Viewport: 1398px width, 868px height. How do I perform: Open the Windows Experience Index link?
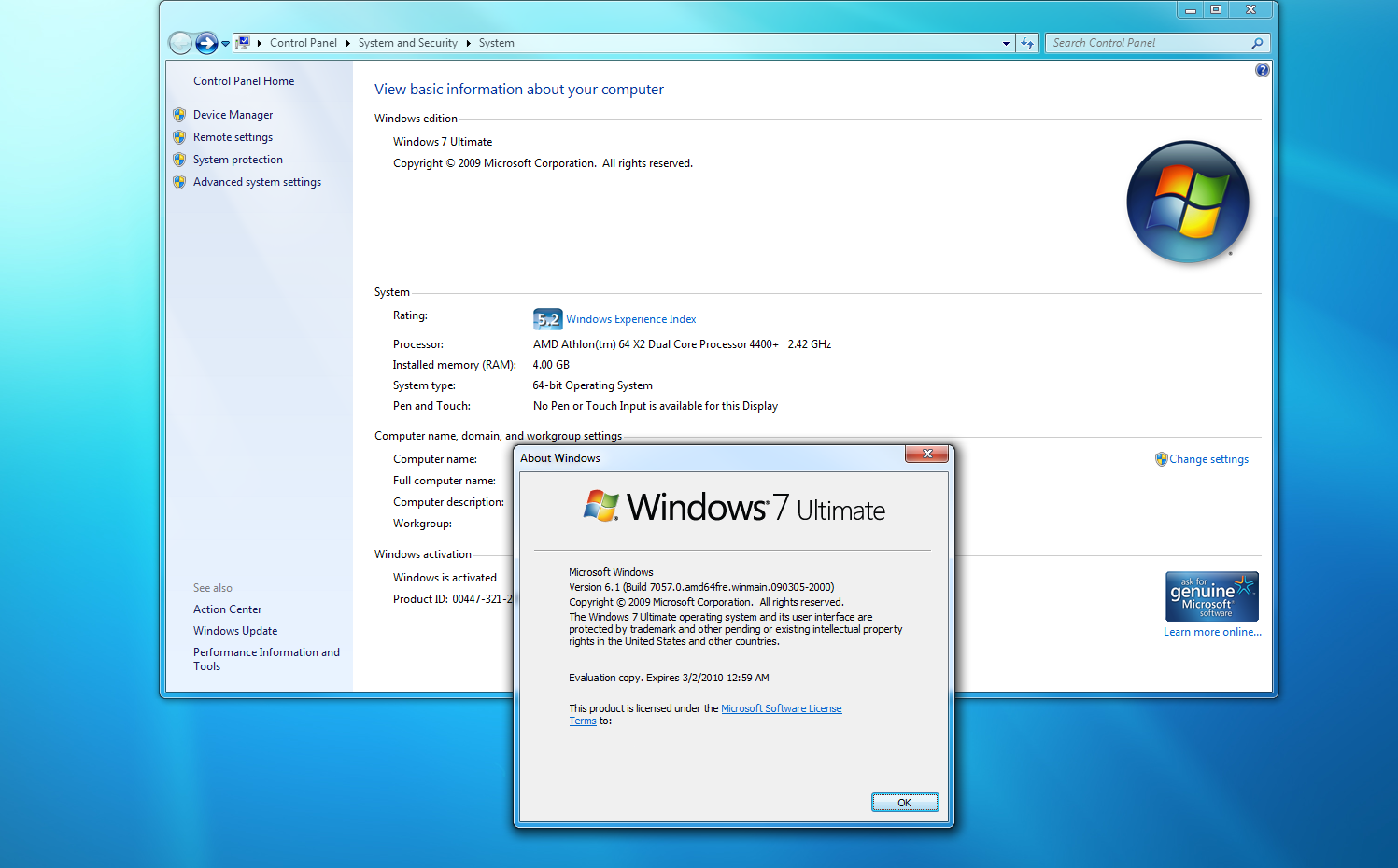click(x=631, y=319)
